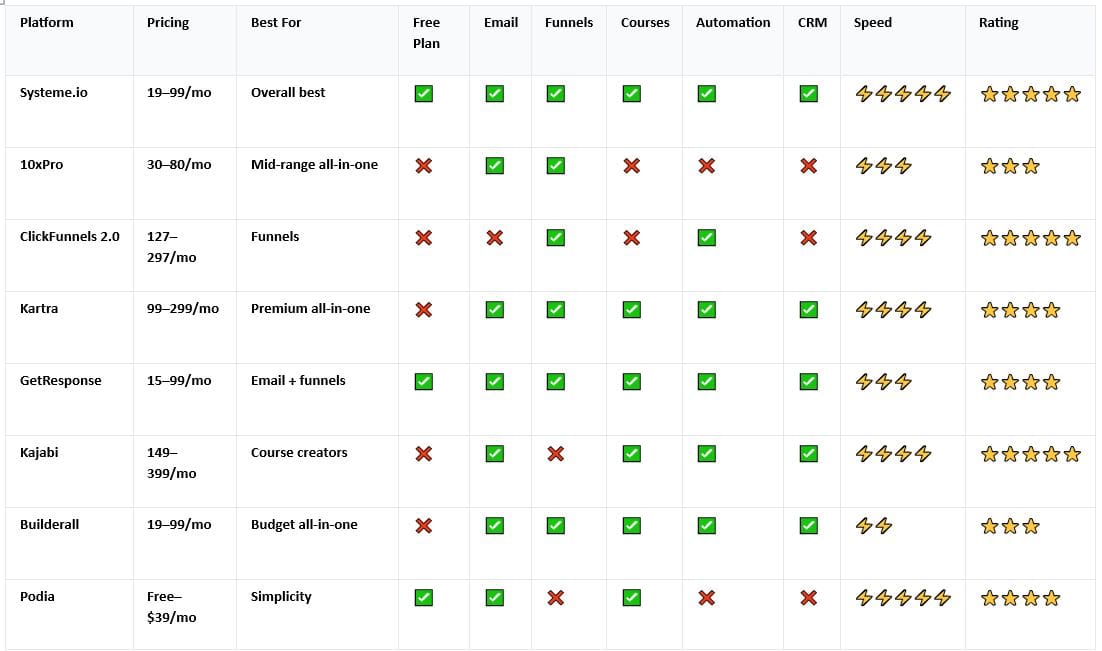The image size is (1102, 651).
Task: Click Builderall's two lightning bolts speed
Action: (874, 526)
